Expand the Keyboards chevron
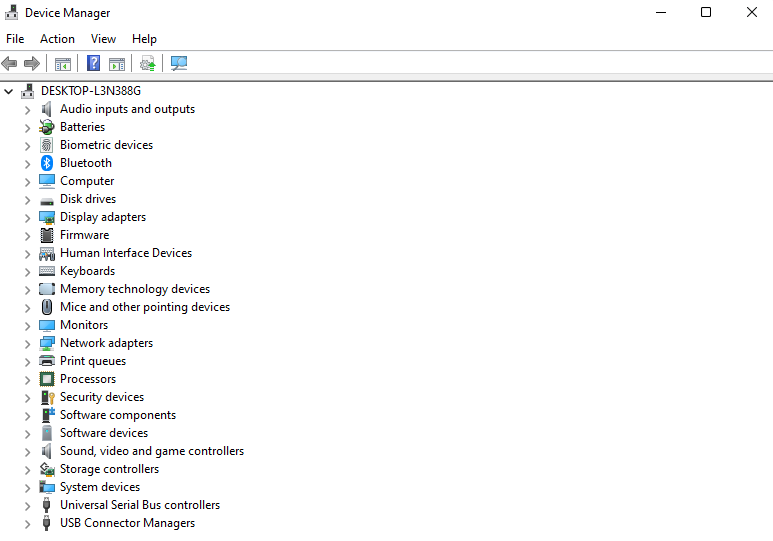 click(28, 272)
